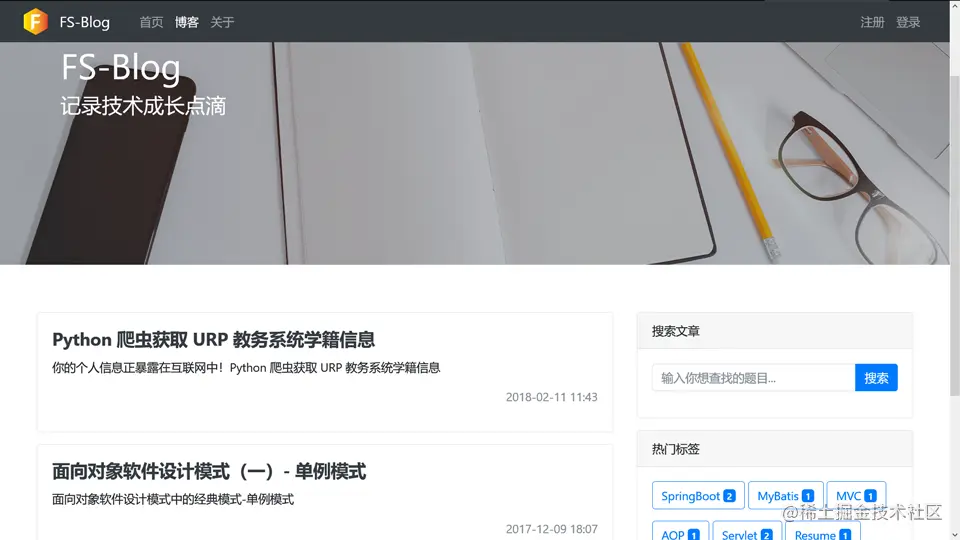
Task: Select the MVC tag
Action: [x=856, y=495]
